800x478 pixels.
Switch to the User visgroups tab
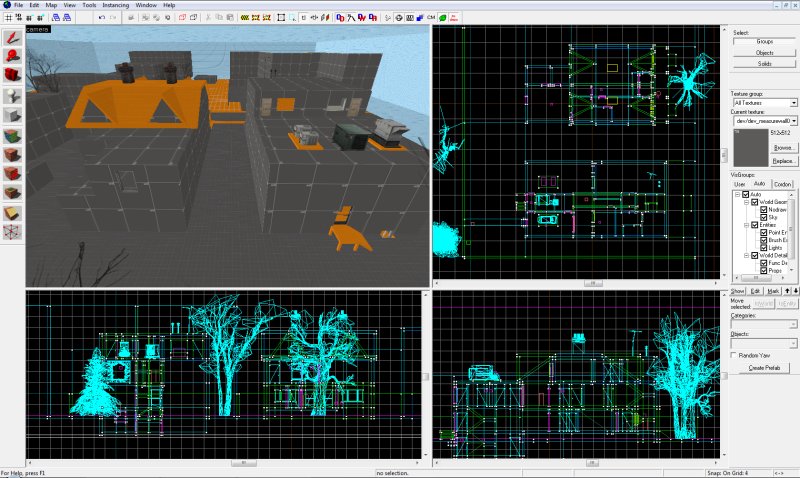tap(739, 184)
